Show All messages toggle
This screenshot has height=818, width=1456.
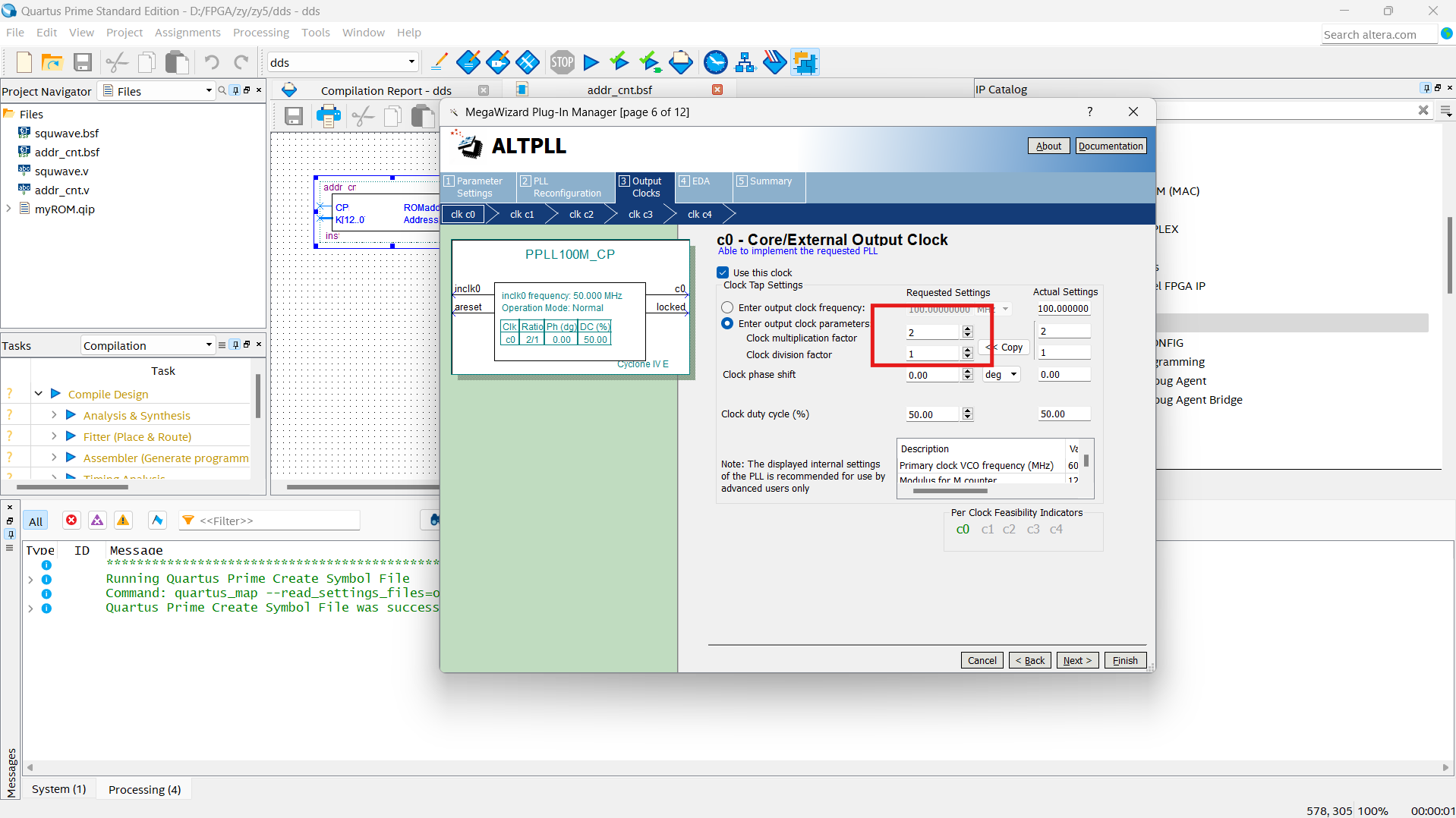pos(36,521)
